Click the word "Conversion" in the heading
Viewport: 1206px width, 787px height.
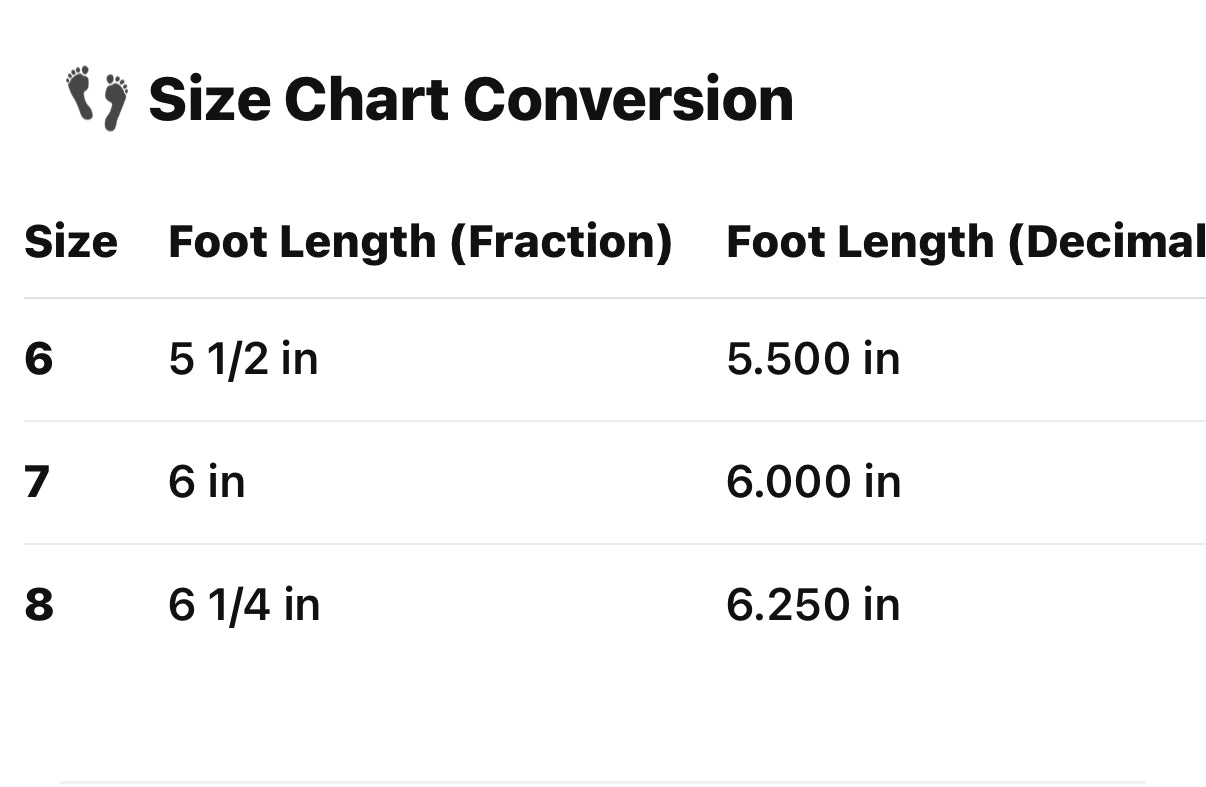(x=628, y=100)
